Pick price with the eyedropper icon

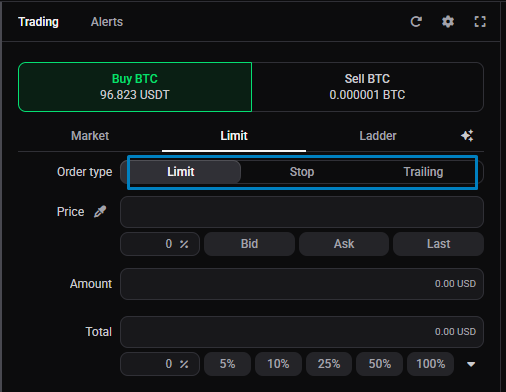click(x=100, y=211)
